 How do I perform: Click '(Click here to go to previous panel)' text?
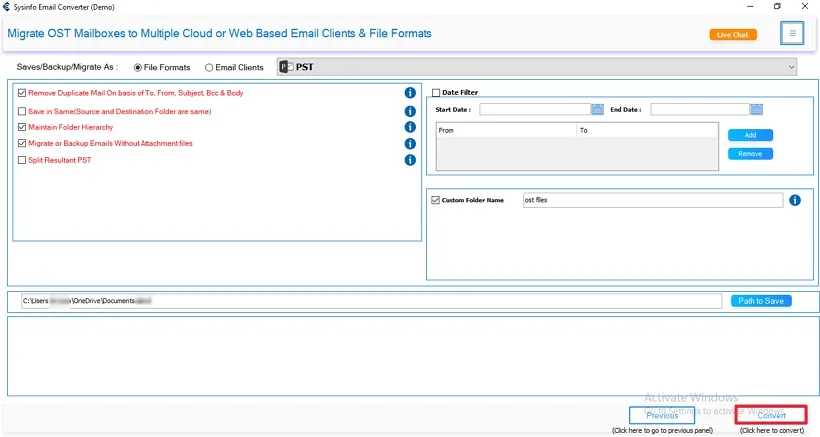point(662,431)
